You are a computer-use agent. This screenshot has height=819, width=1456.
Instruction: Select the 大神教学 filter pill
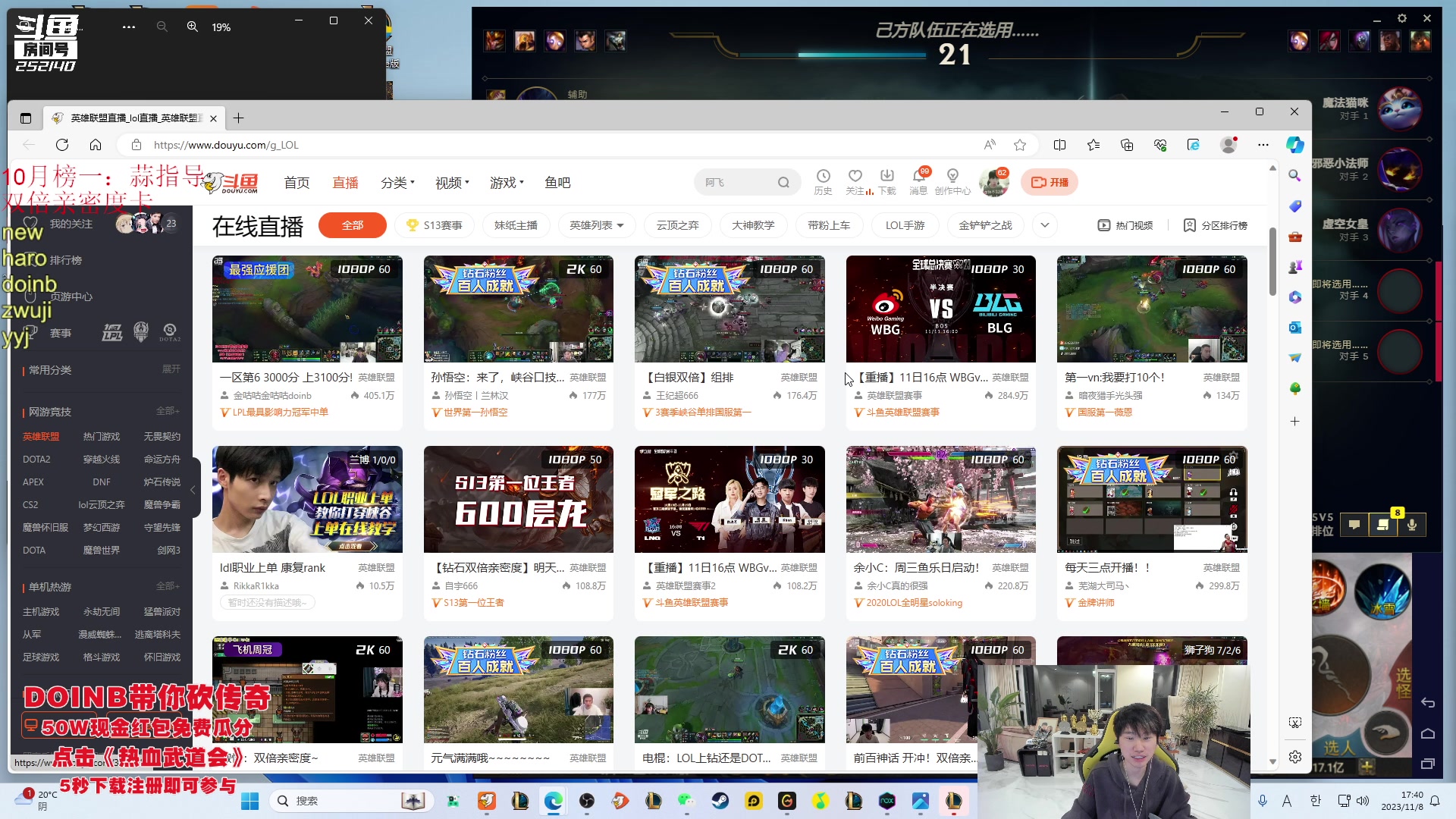753,225
